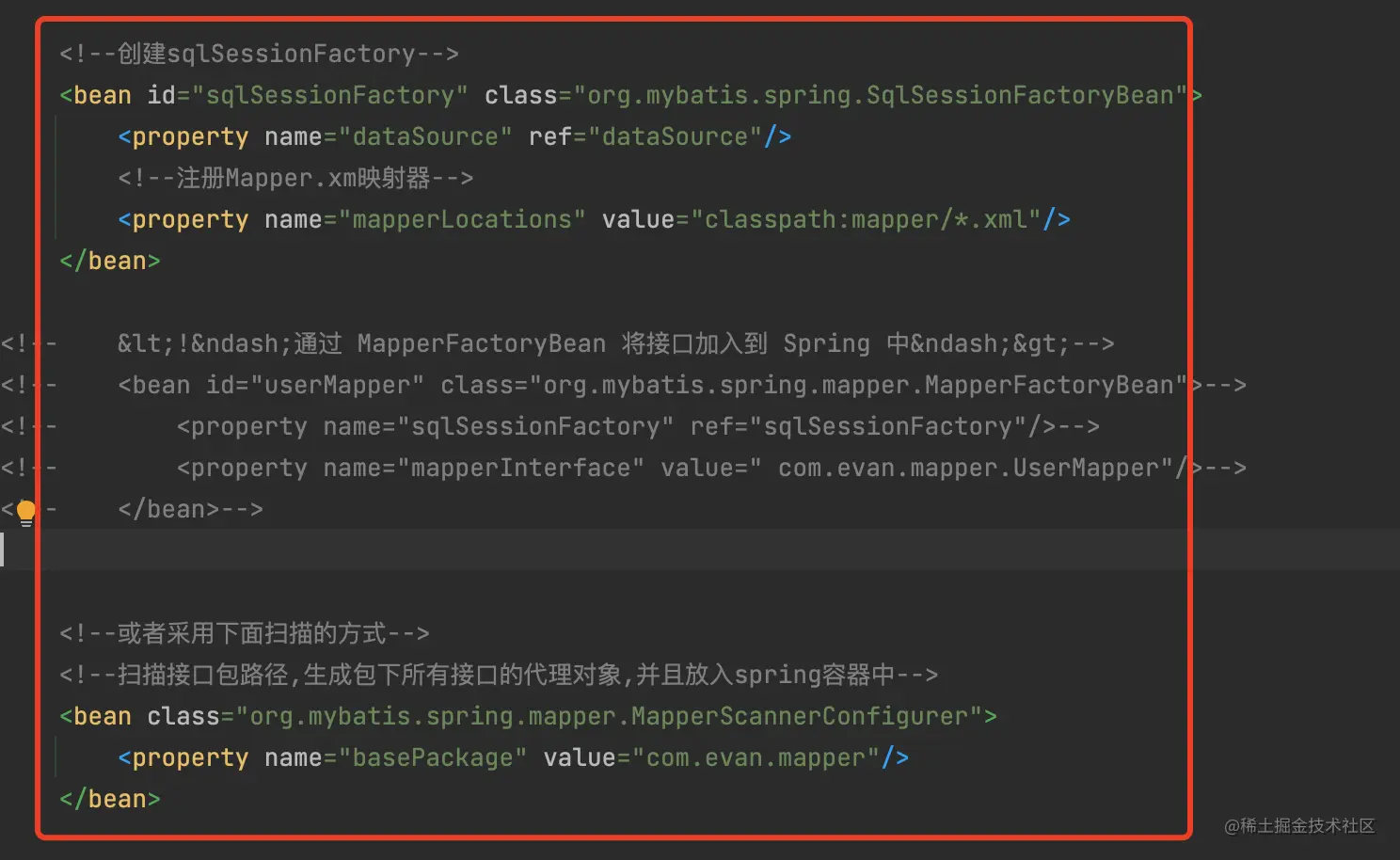1400x860 pixels.
Task: Click the property name "dataSource" attribute value
Action: [x=425, y=136]
